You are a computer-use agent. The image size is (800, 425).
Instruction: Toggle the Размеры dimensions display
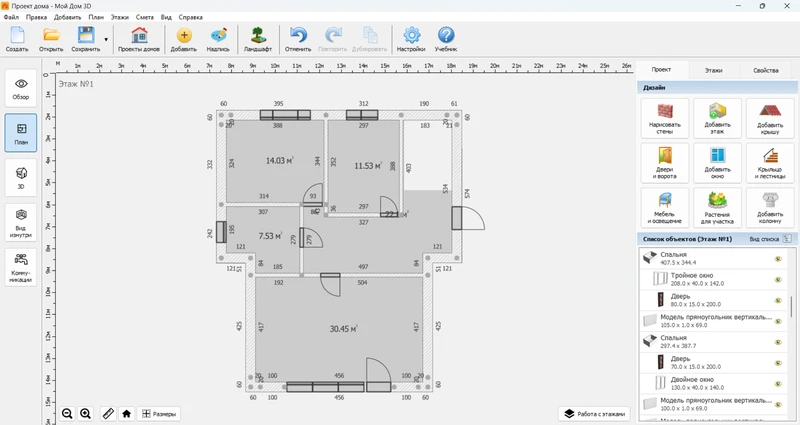pyautogui.click(x=159, y=414)
